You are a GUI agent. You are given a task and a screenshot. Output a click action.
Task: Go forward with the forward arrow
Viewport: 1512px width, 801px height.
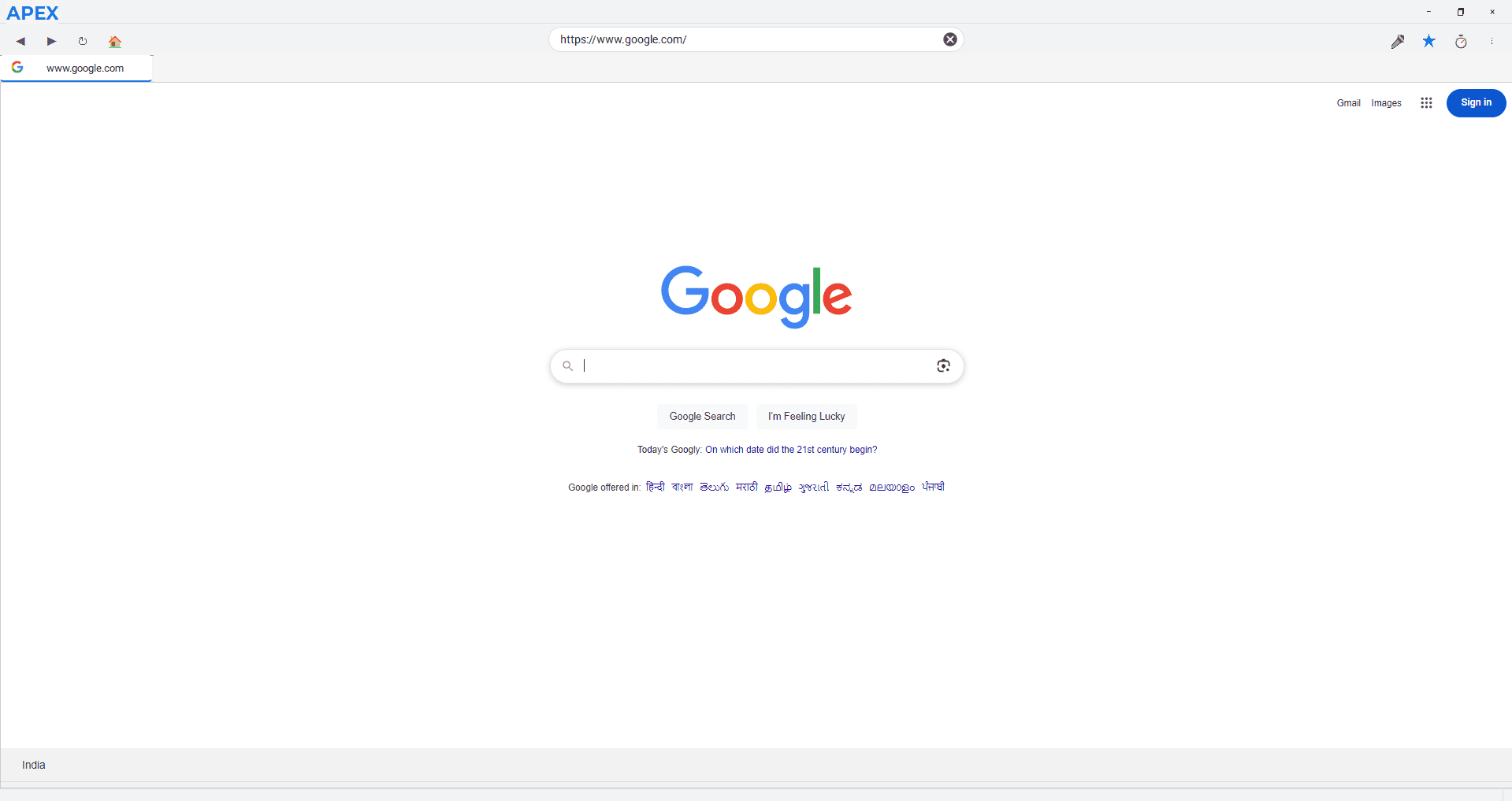[x=51, y=41]
